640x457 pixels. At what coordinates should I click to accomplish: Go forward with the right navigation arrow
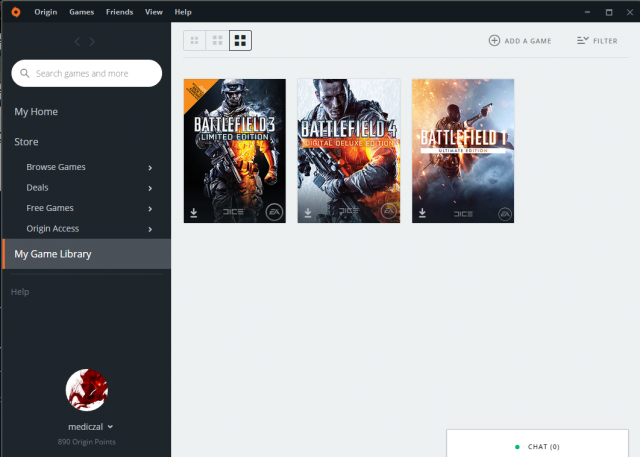click(92, 42)
